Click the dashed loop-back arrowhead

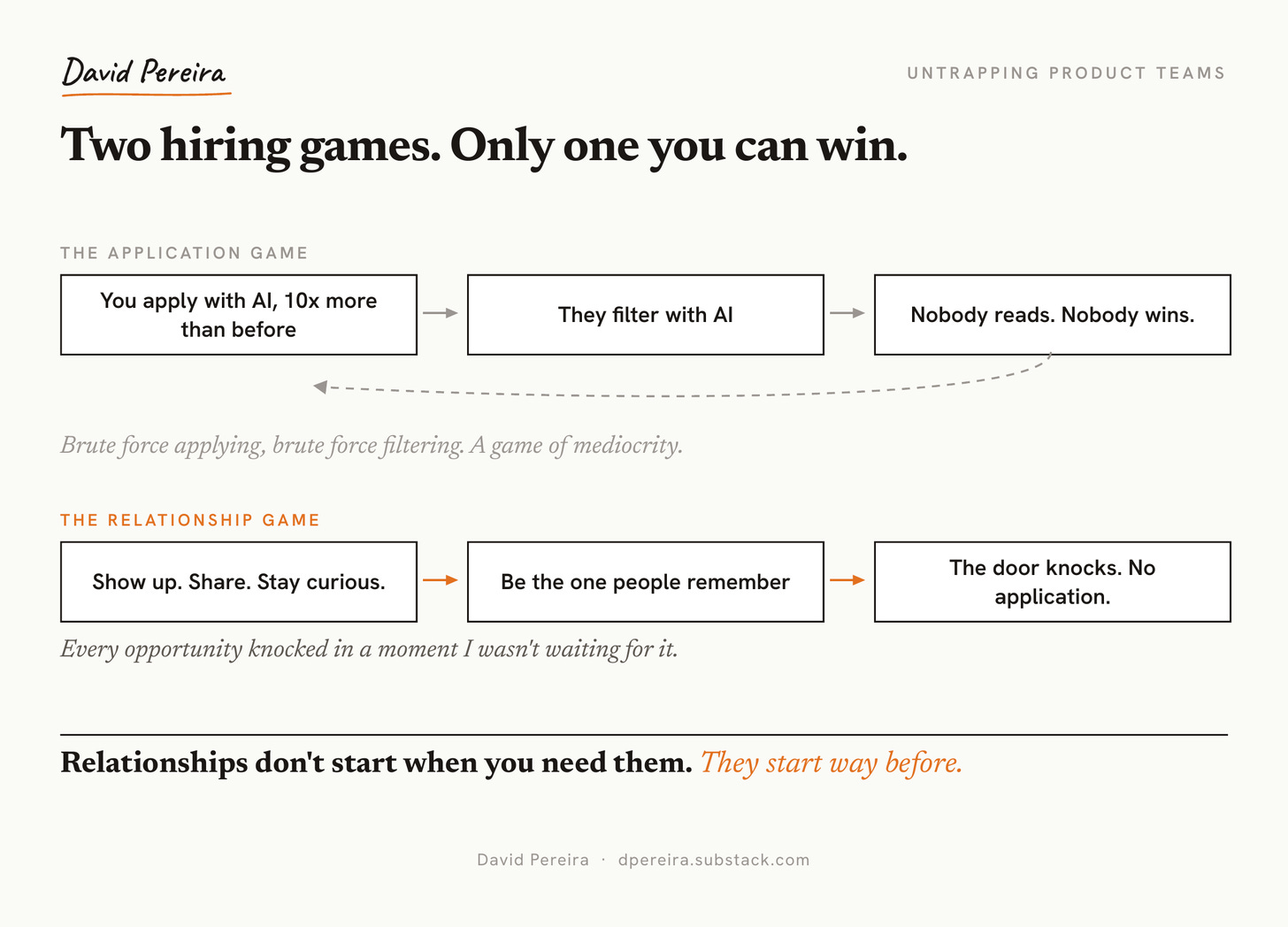(320, 387)
